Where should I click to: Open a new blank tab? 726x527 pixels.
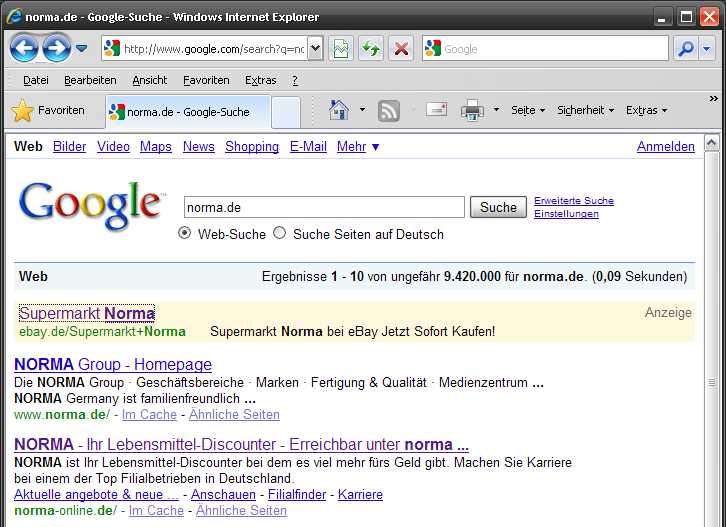tap(286, 113)
